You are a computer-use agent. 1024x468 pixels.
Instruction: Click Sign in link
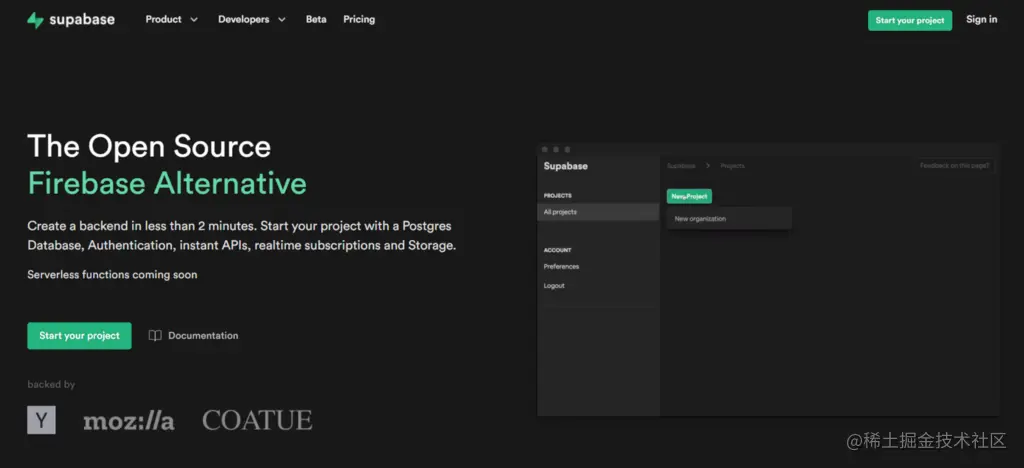(982, 20)
